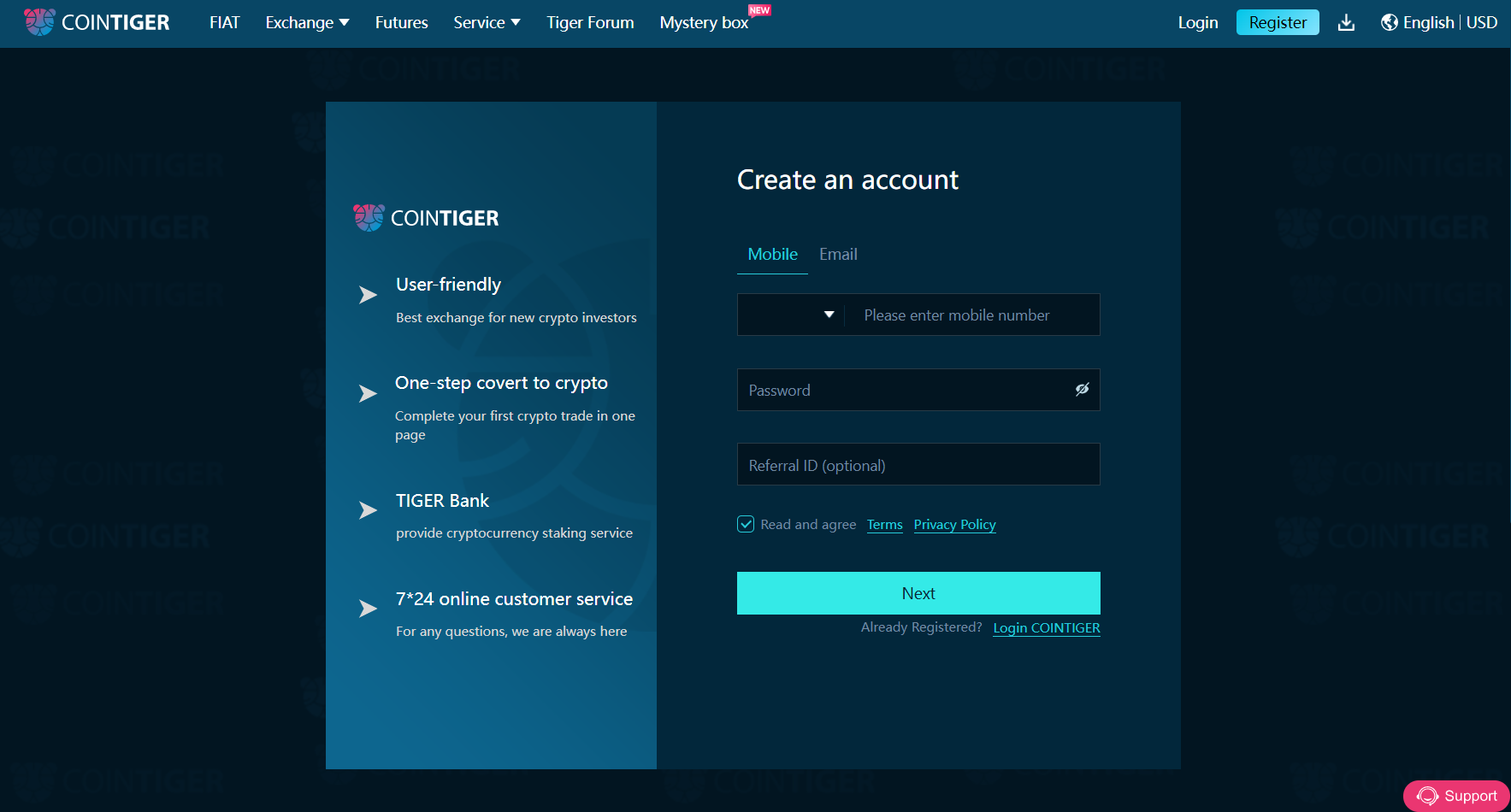Expand the Service menu

coord(487,22)
